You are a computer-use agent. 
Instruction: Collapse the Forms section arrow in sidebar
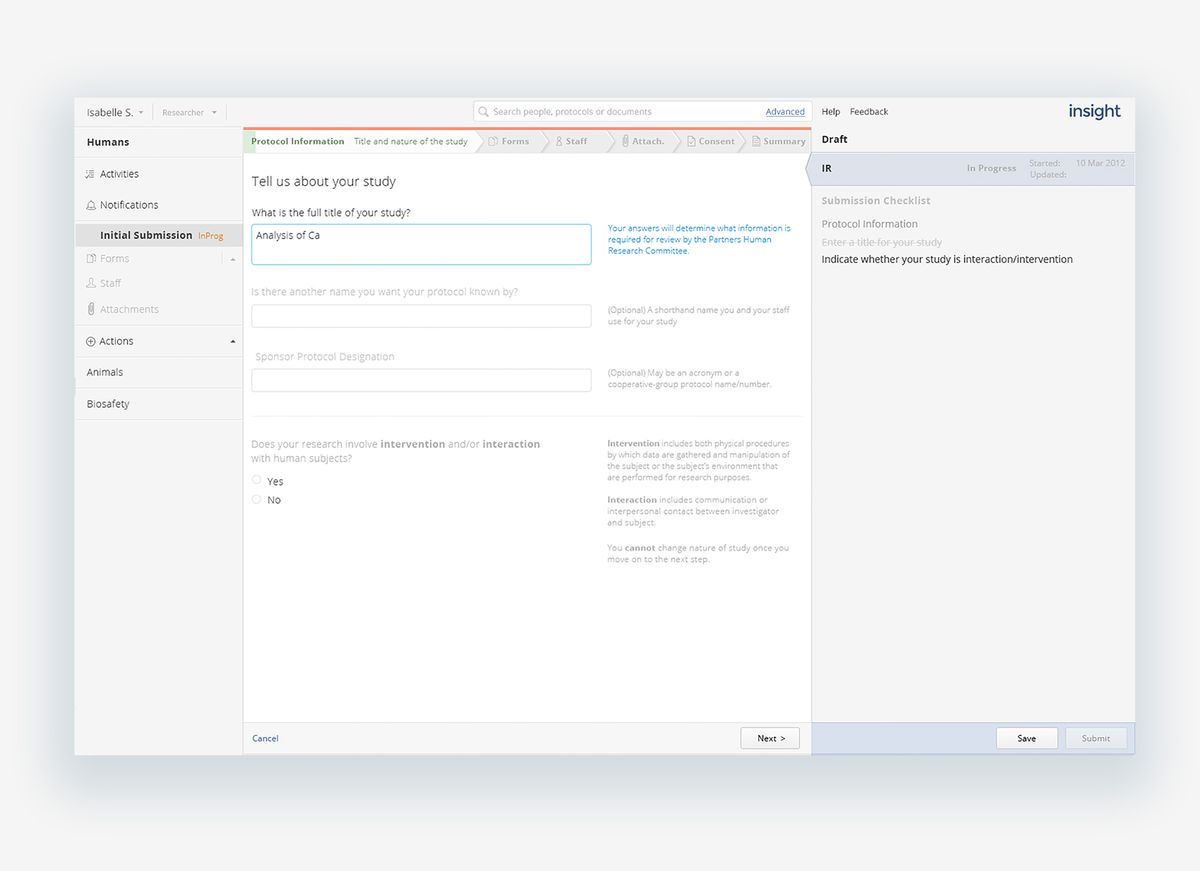coord(233,259)
